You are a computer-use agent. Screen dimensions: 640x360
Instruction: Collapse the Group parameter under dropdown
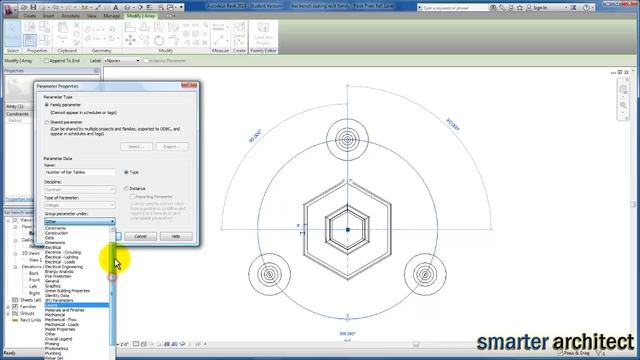tap(80, 222)
